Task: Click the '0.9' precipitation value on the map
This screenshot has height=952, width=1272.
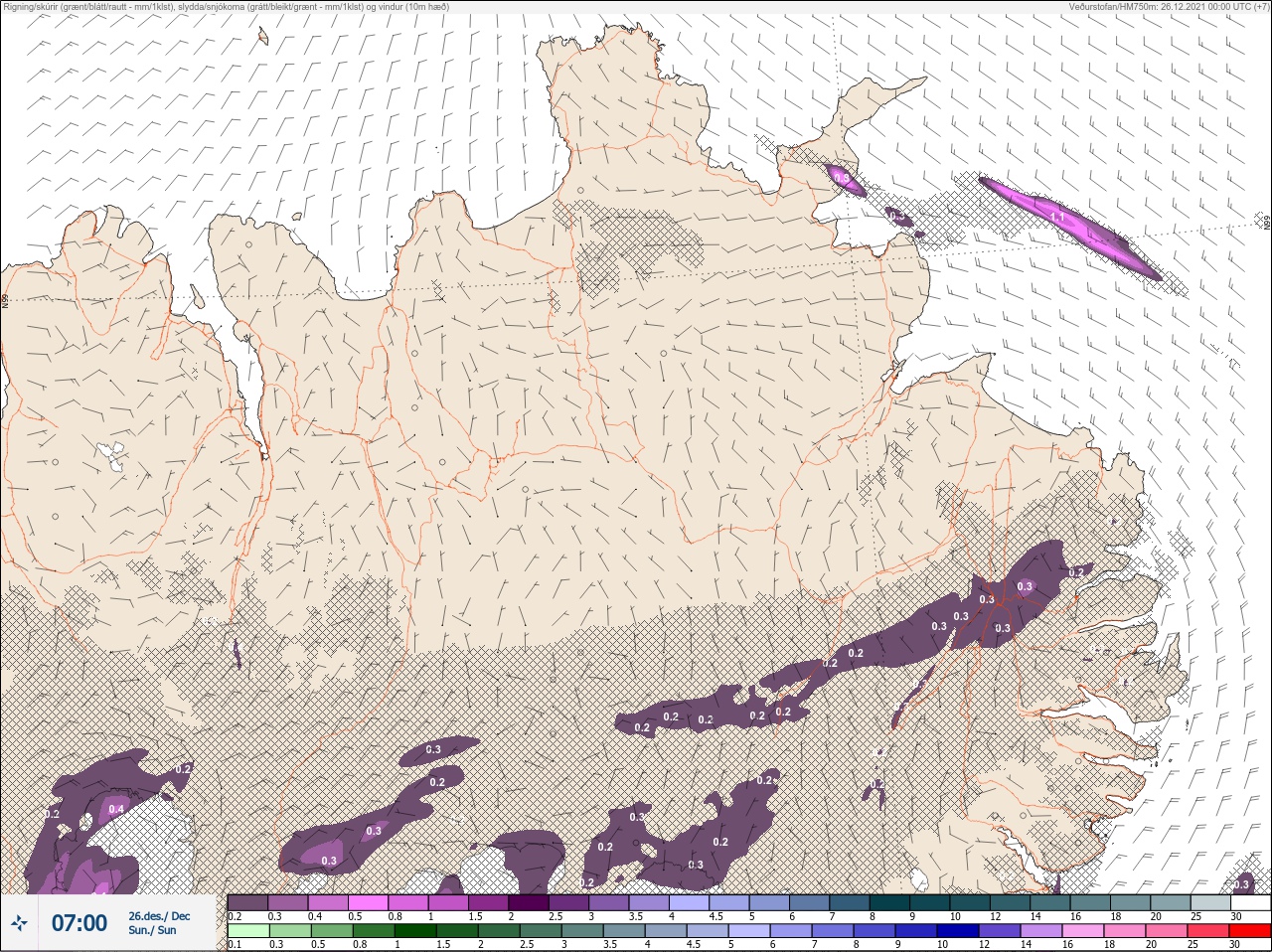Action: point(842,179)
